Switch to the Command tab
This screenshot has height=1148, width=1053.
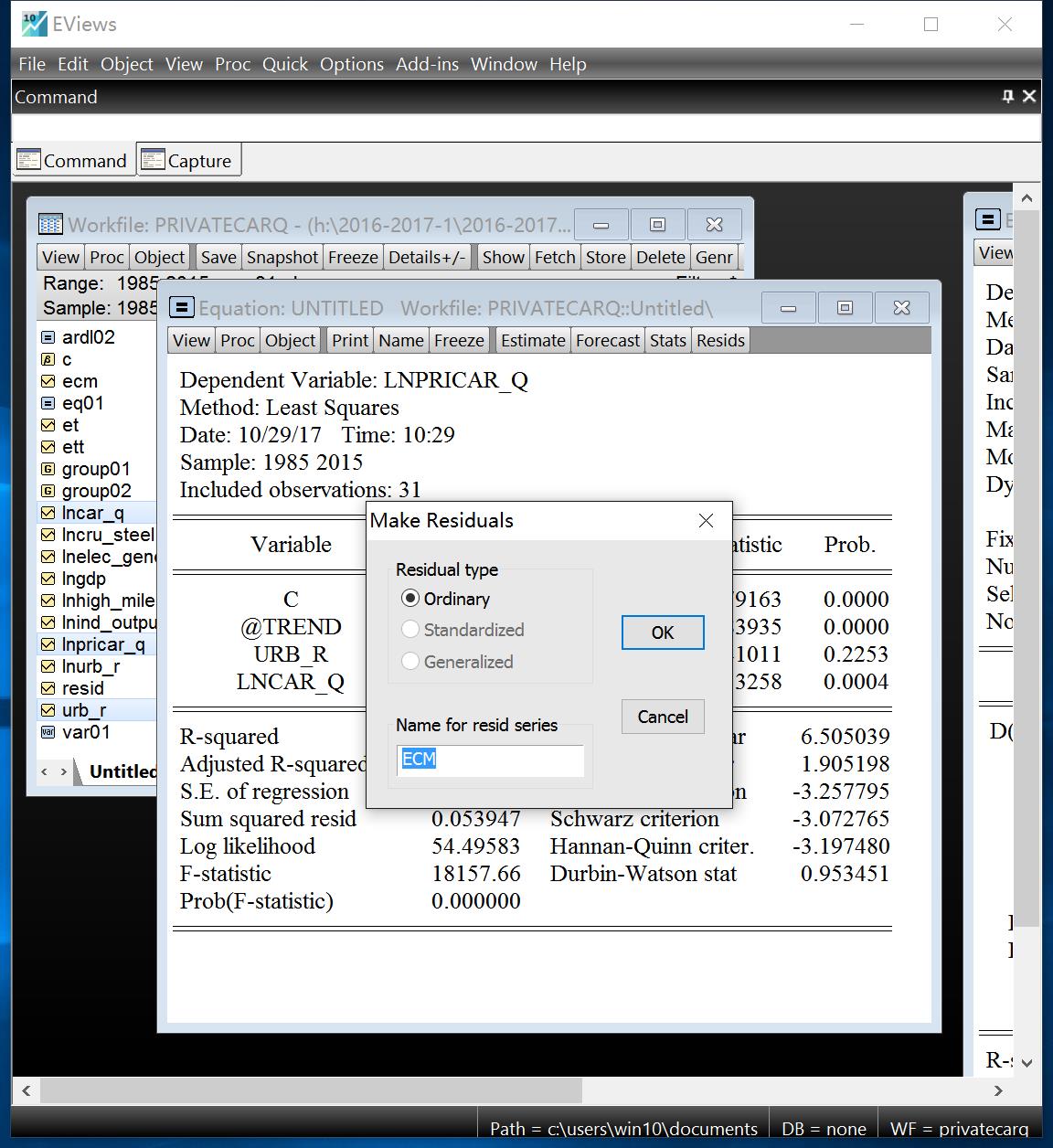[72, 160]
